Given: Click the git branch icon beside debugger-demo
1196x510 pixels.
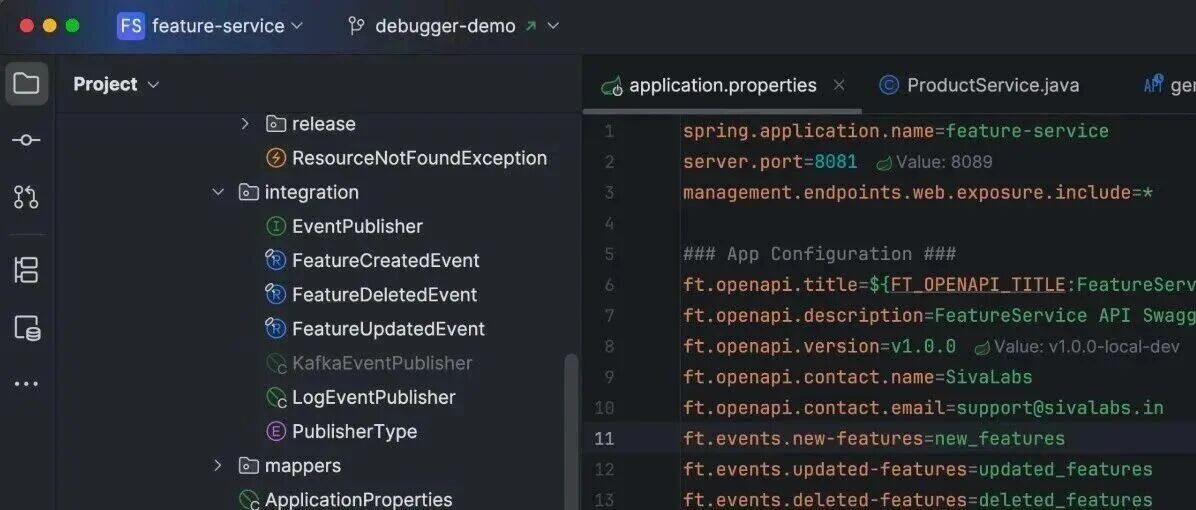Looking at the screenshot, I should click(x=355, y=26).
